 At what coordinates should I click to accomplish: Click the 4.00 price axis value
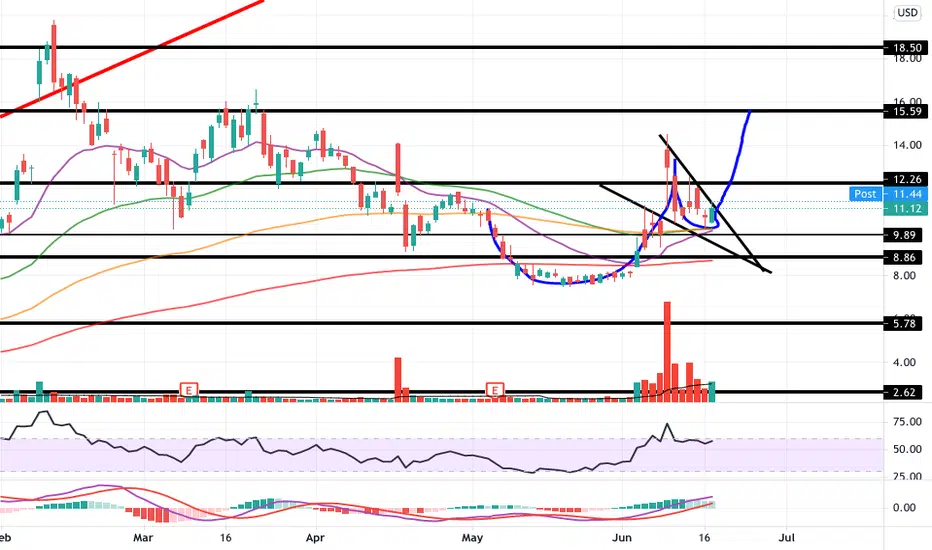coord(907,362)
